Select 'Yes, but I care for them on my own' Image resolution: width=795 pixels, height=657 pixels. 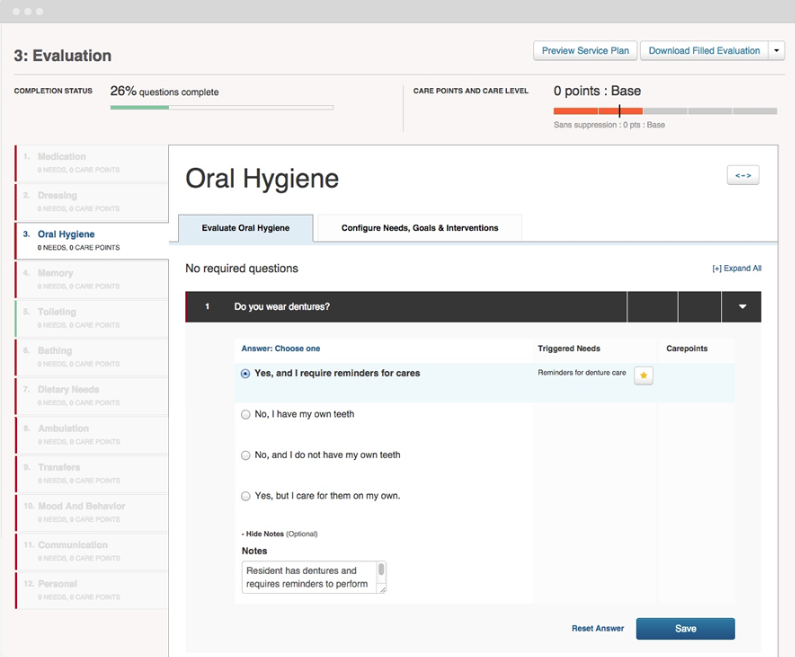[245, 496]
